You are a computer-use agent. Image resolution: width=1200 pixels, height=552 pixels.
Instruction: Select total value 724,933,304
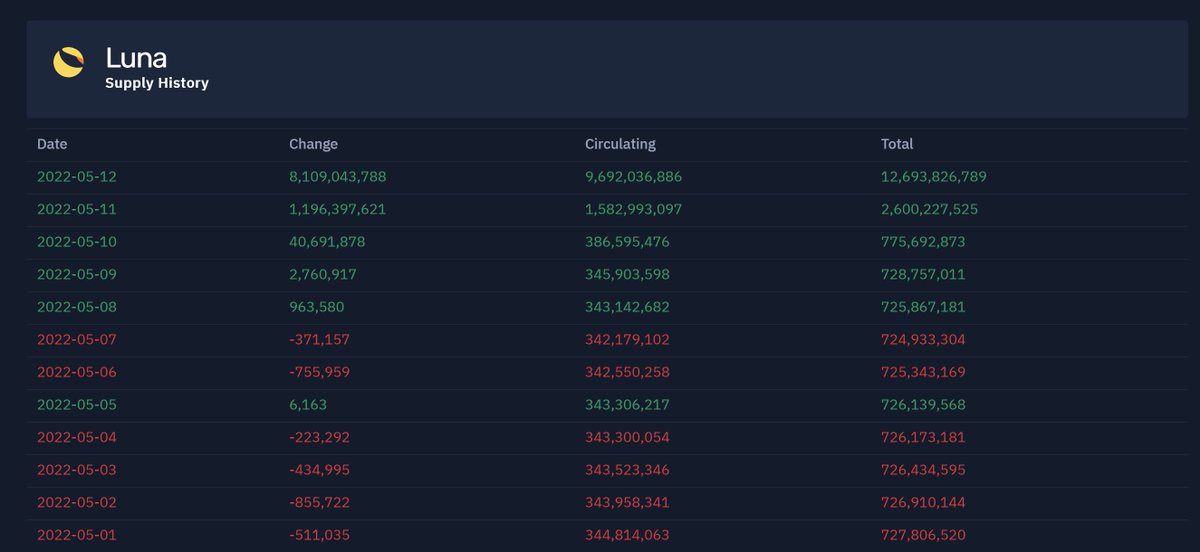click(x=924, y=340)
